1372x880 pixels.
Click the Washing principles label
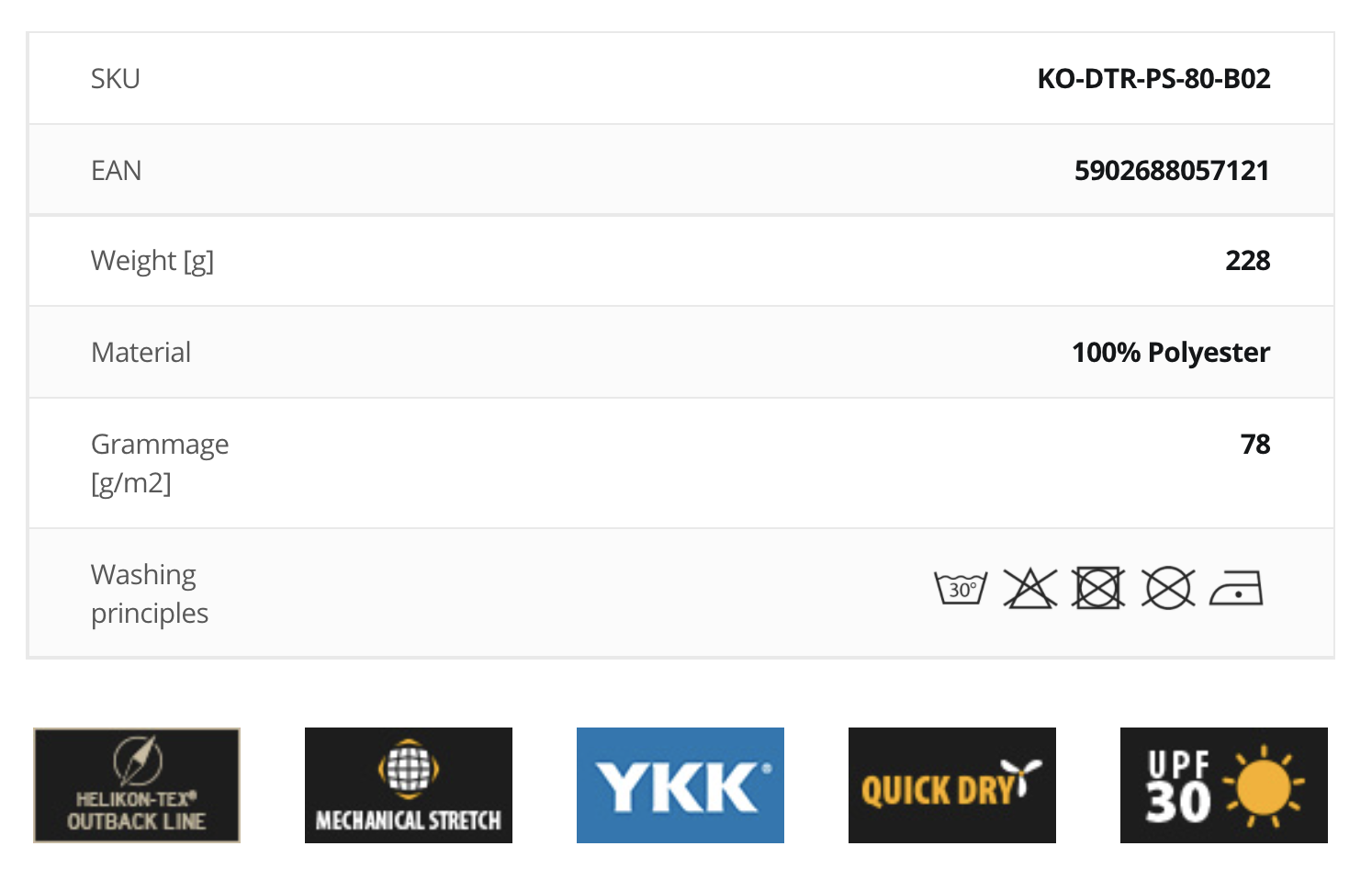(150, 593)
